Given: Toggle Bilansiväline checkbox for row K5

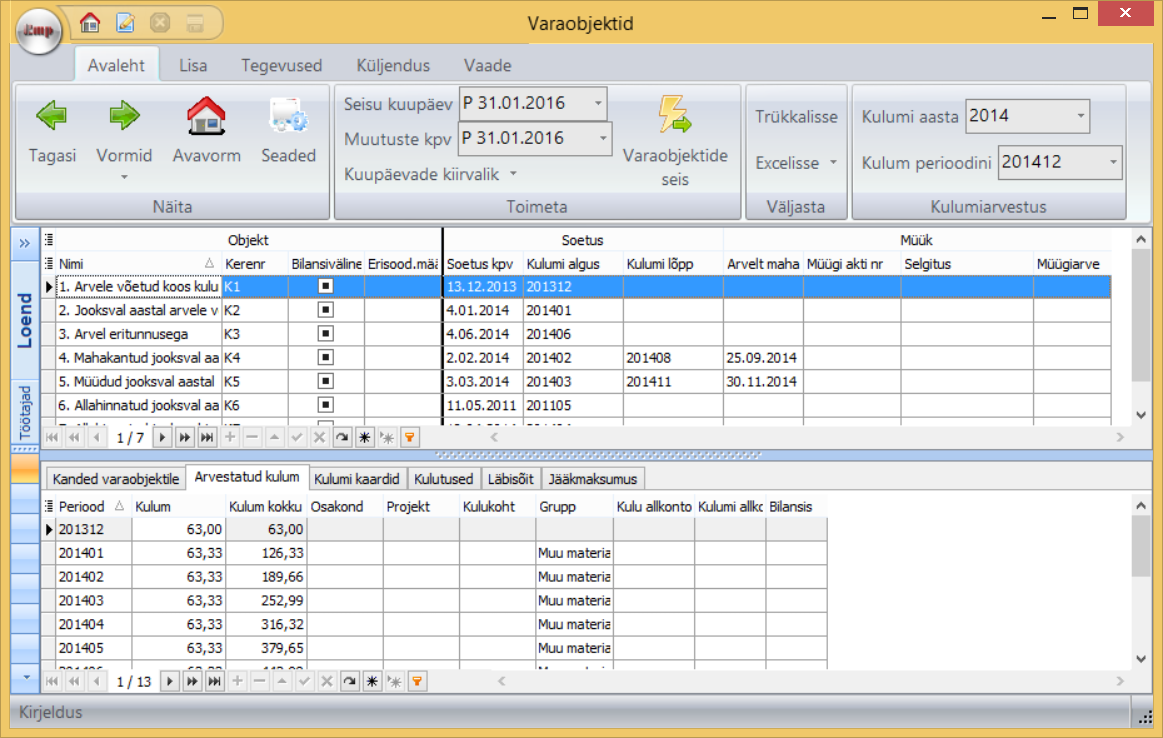Looking at the screenshot, I should (326, 381).
